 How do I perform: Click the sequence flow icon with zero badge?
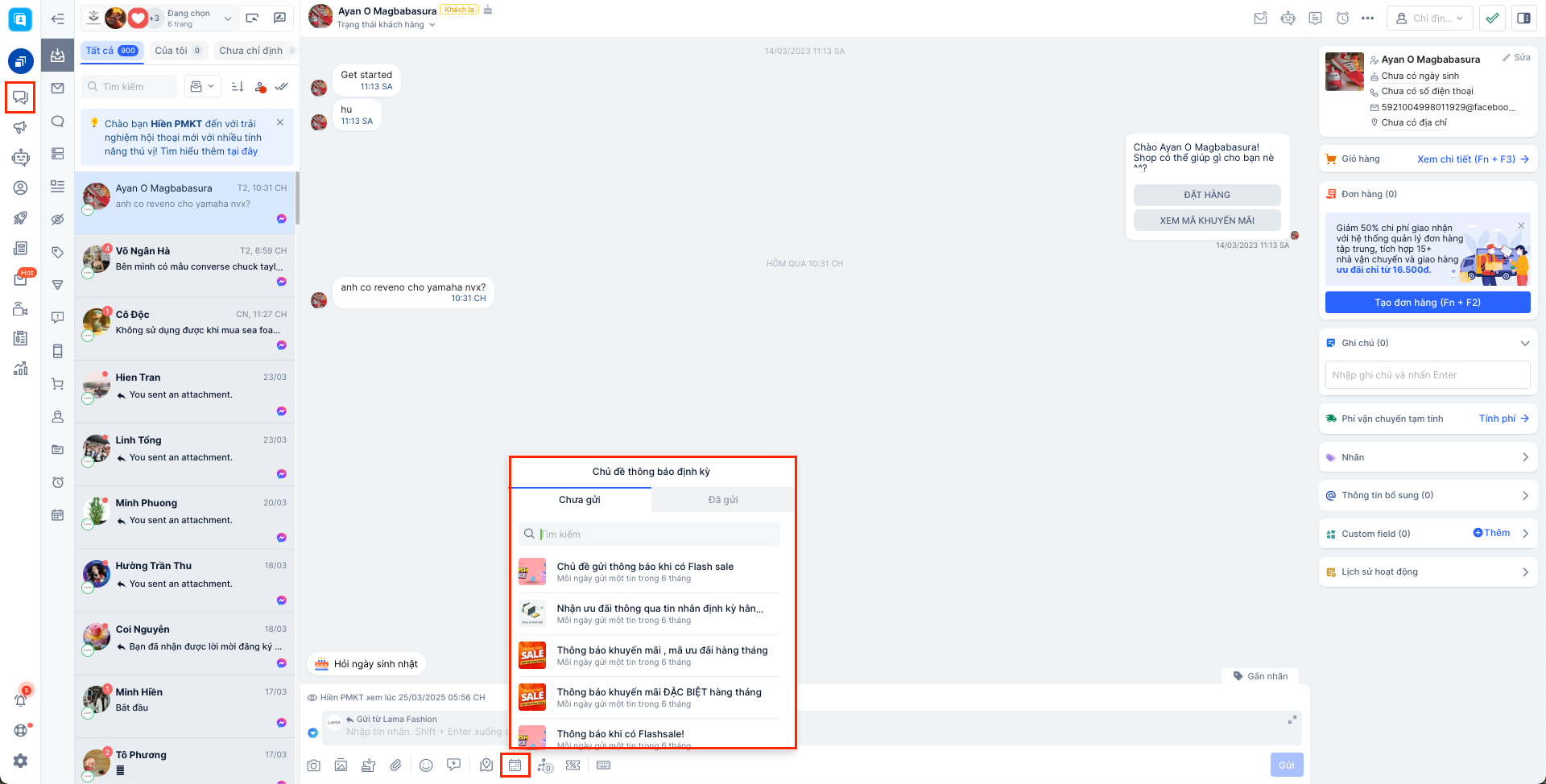545,765
